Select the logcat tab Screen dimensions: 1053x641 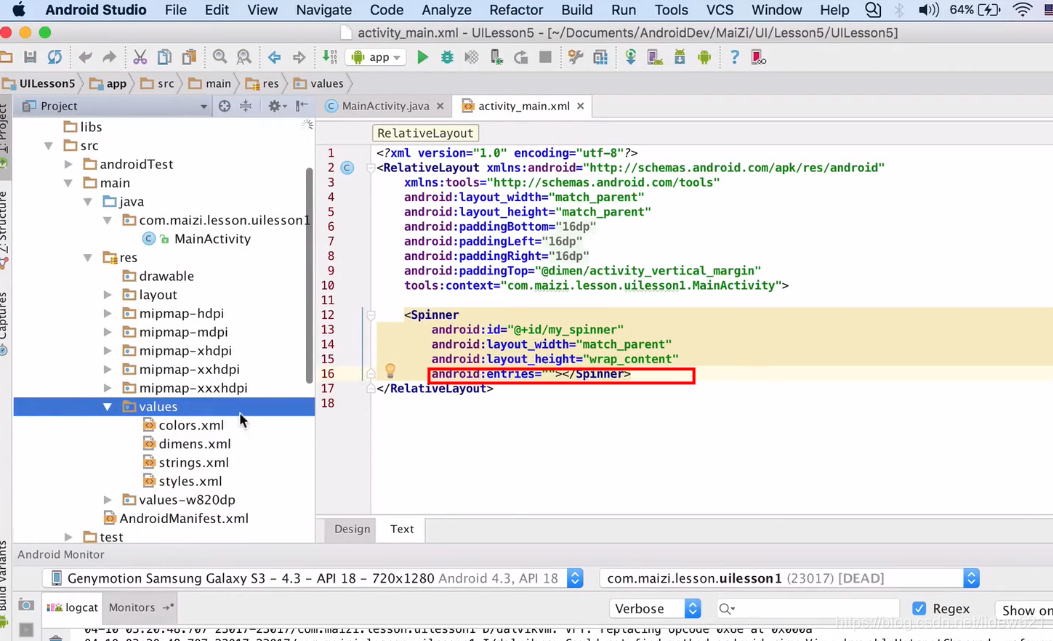73,607
